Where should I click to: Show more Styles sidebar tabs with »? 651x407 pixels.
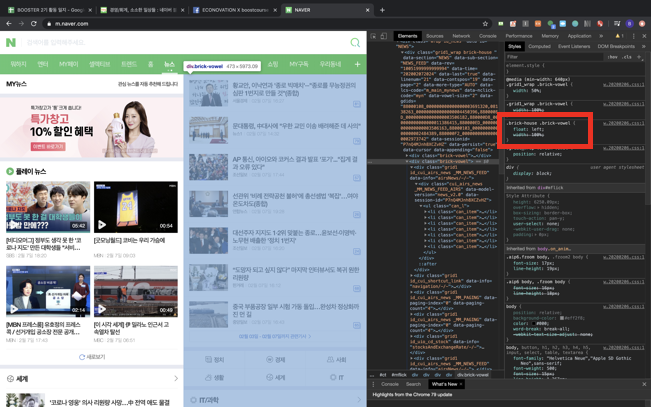[645, 47]
